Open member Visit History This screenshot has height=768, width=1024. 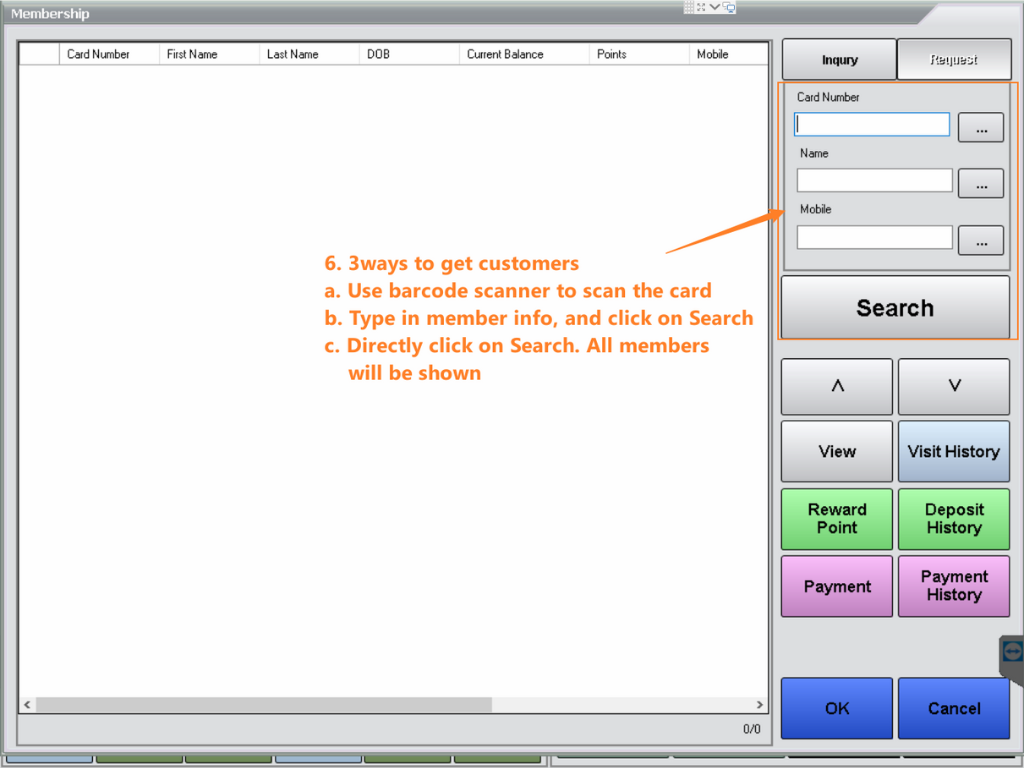[953, 452]
